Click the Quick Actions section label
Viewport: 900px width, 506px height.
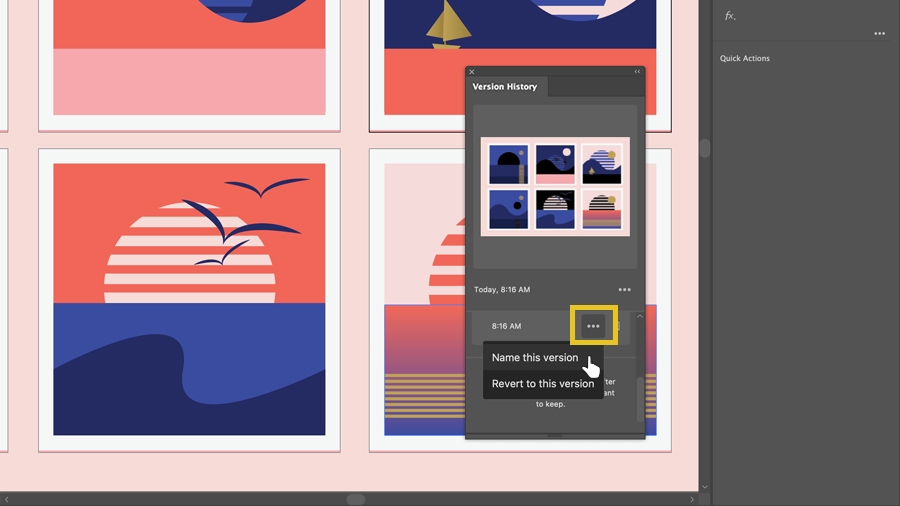(744, 58)
